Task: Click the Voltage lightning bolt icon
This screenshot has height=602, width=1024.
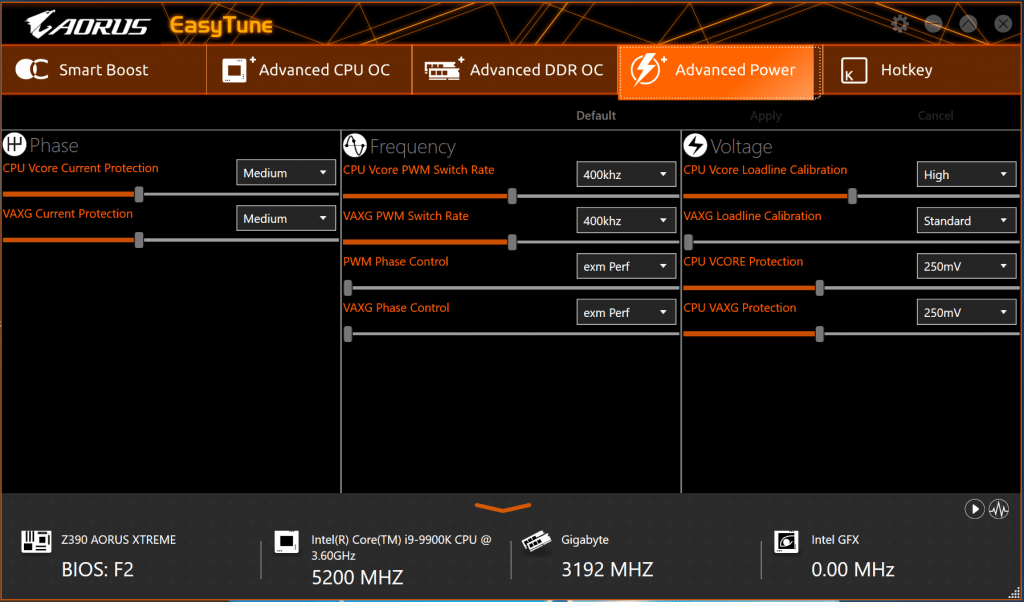Action: (x=695, y=146)
